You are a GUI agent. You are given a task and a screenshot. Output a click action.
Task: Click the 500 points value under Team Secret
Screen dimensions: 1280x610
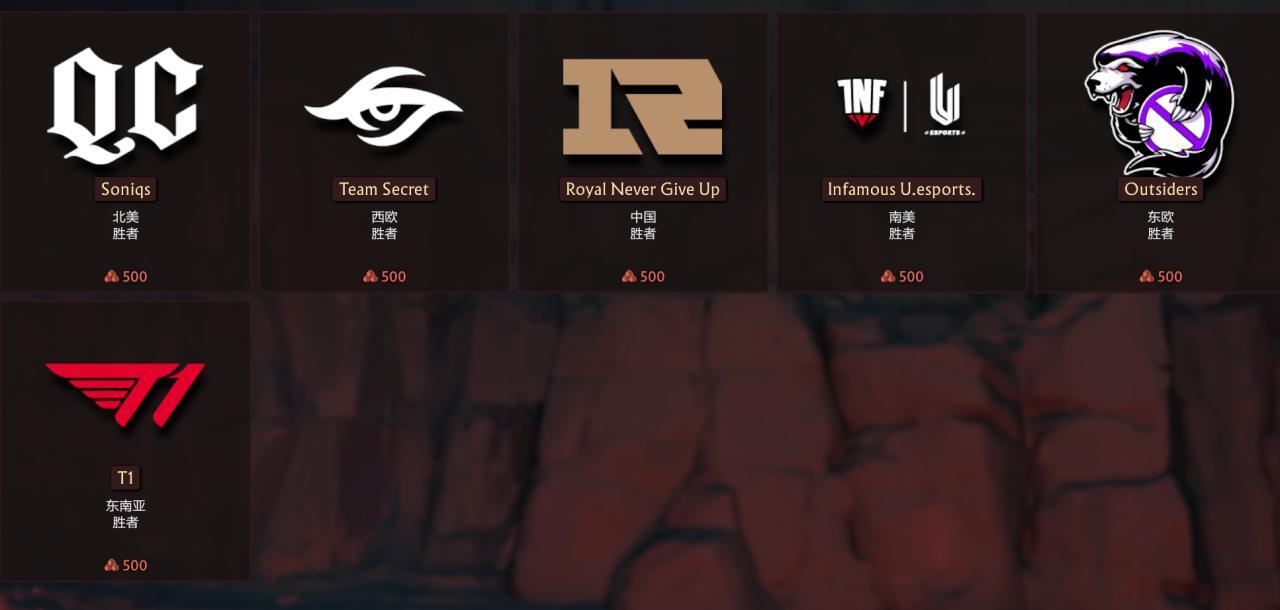[394, 276]
